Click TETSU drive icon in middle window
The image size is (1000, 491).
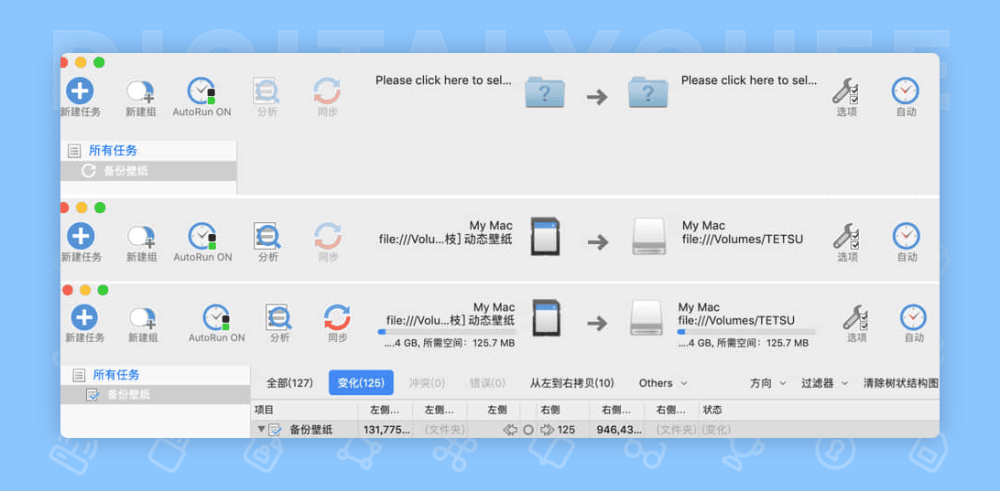649,237
